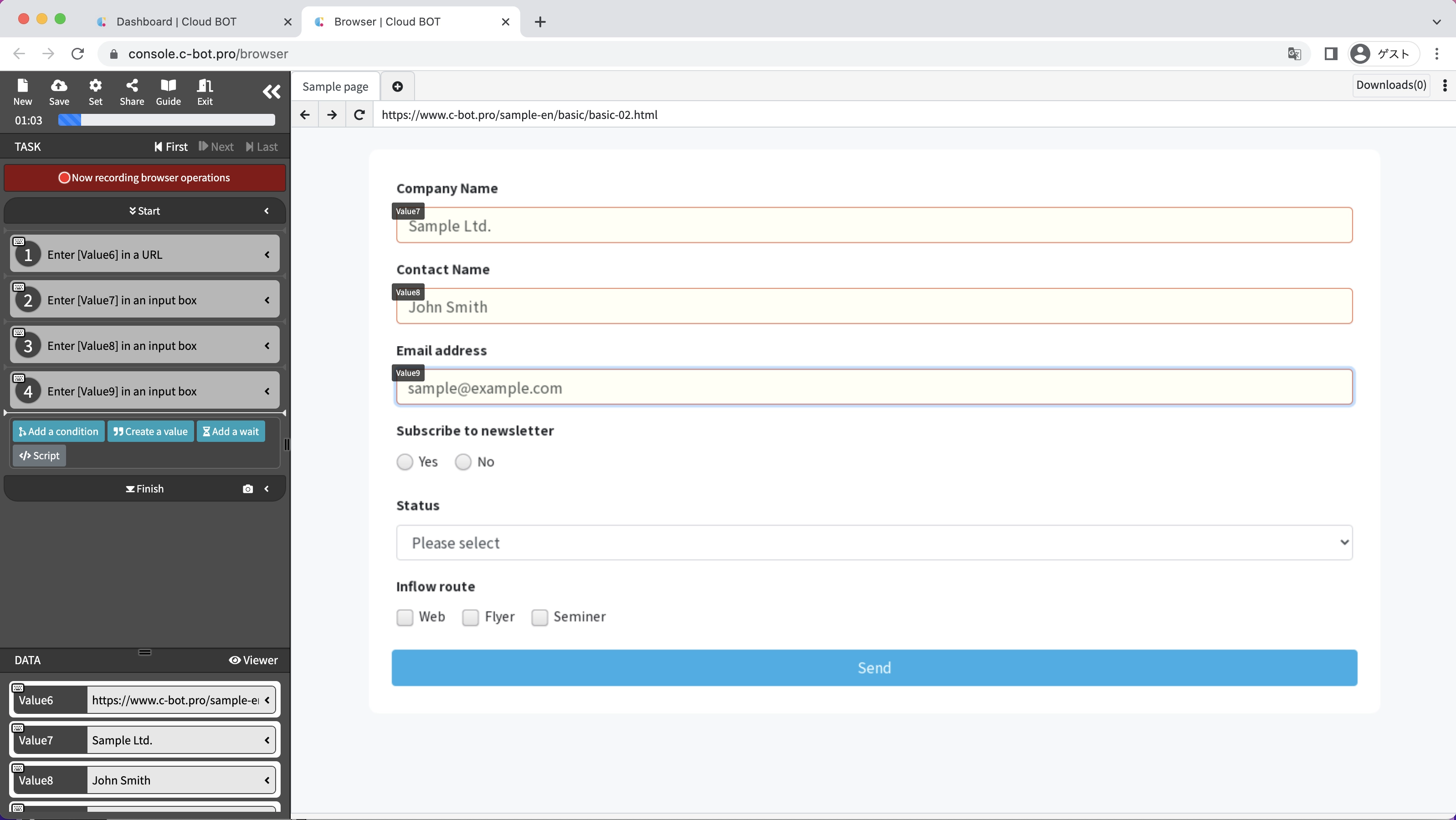Viewport: 1456px width, 820px height.
Task: Select the Yes newsletter radio button
Action: [405, 462]
